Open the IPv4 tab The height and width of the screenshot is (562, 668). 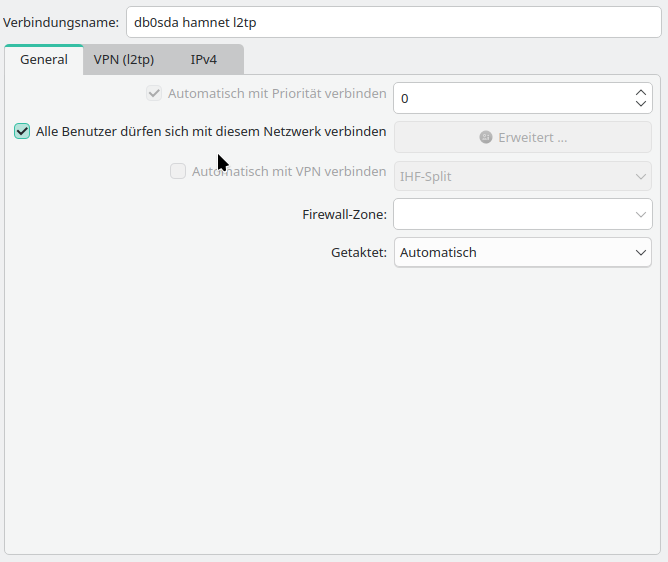(x=204, y=60)
